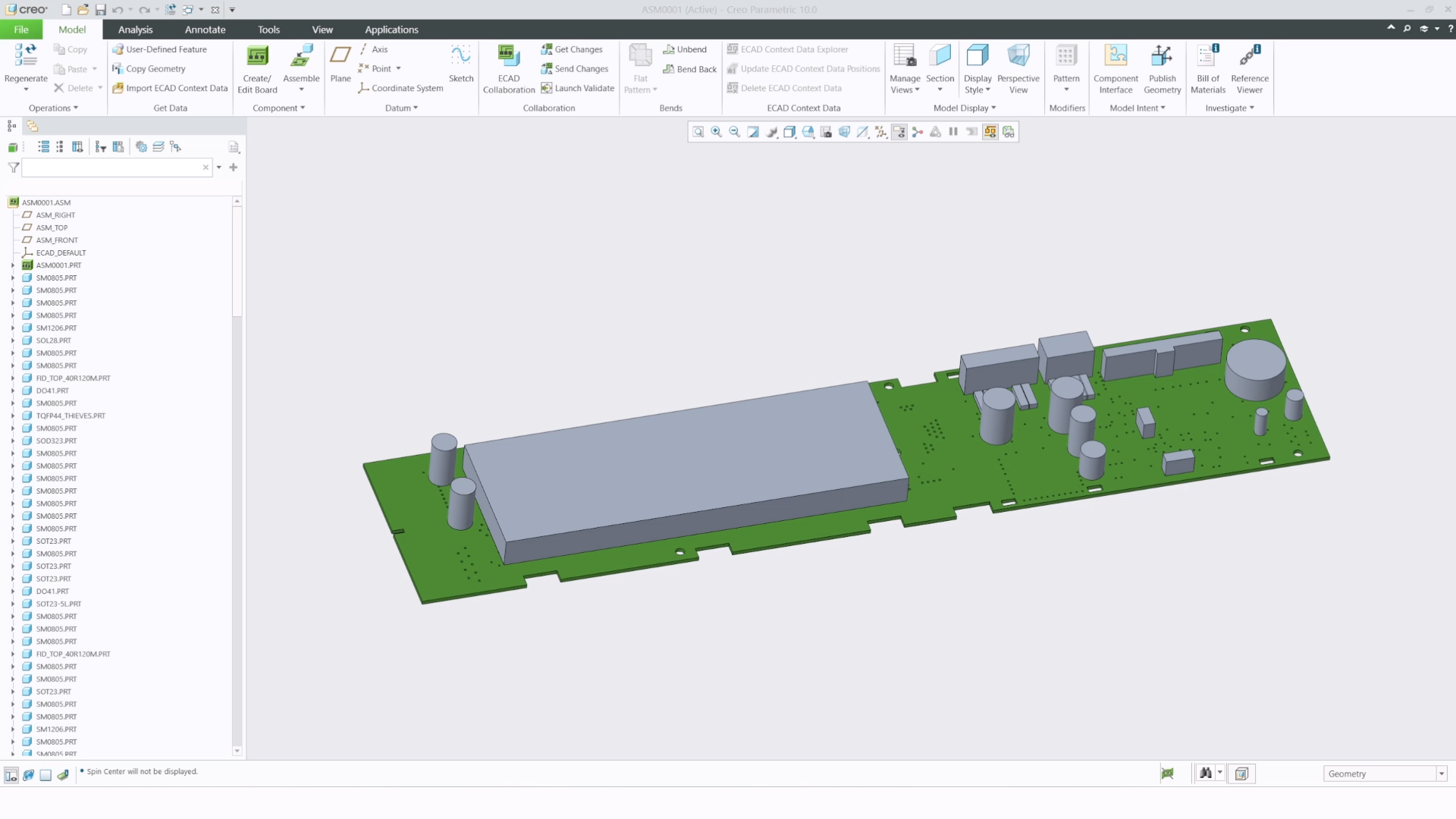The image size is (1456, 819).
Task: Open the Operations group dropdown
Action: [x=53, y=108]
